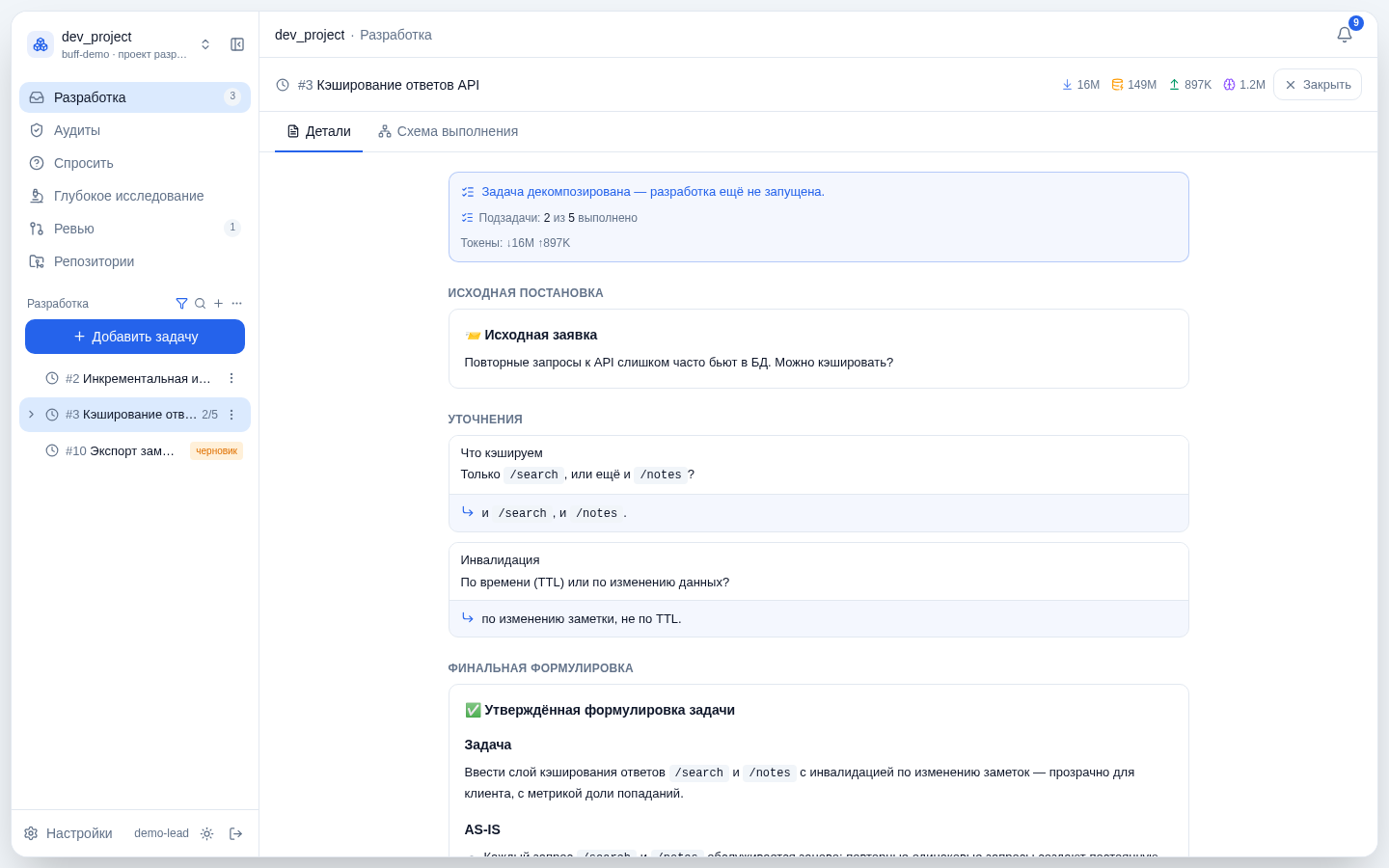Open the Репозитории section
The width and height of the screenshot is (1389, 868).
pos(135,261)
